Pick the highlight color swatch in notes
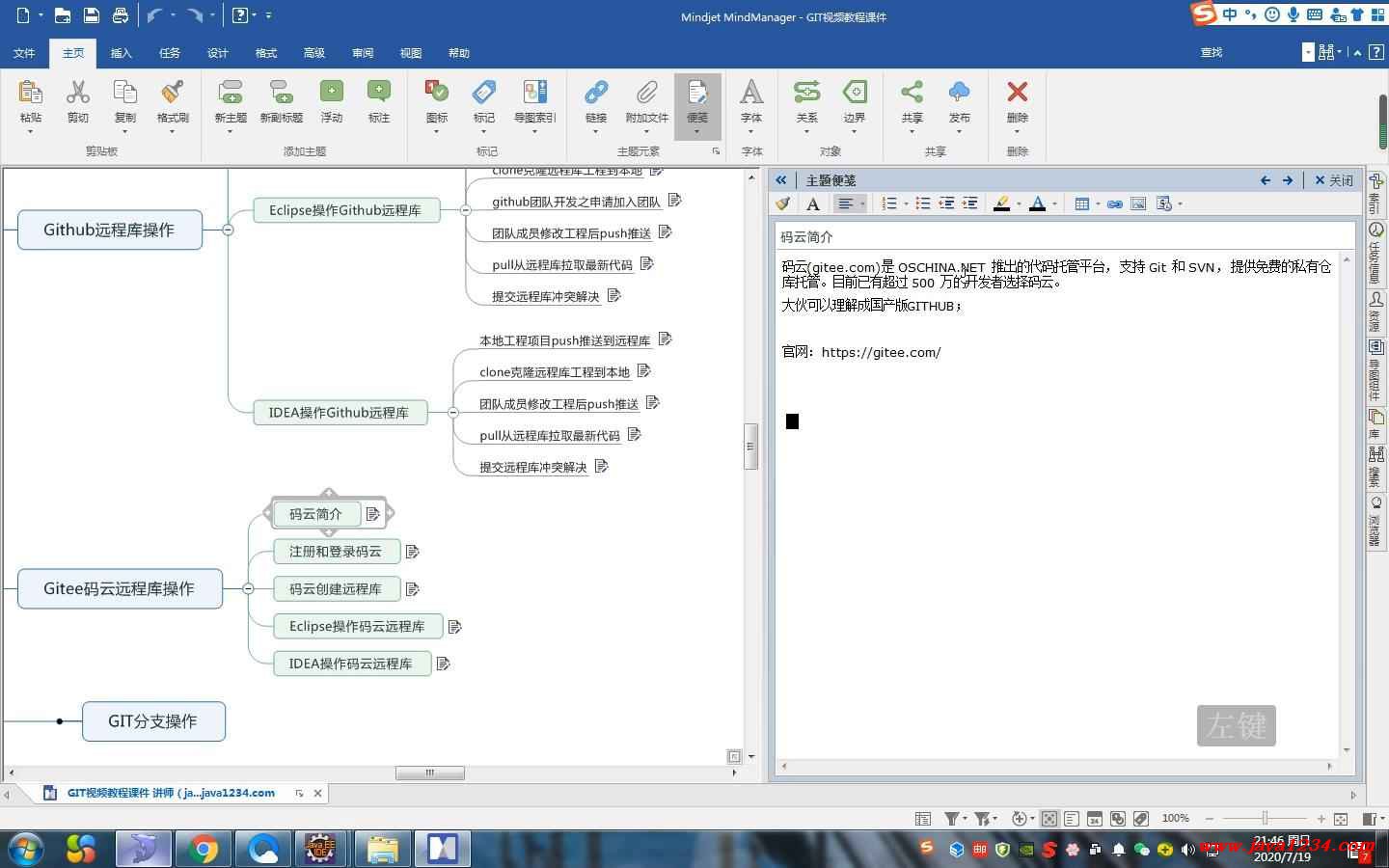The height and width of the screenshot is (868, 1389). [x=1001, y=203]
